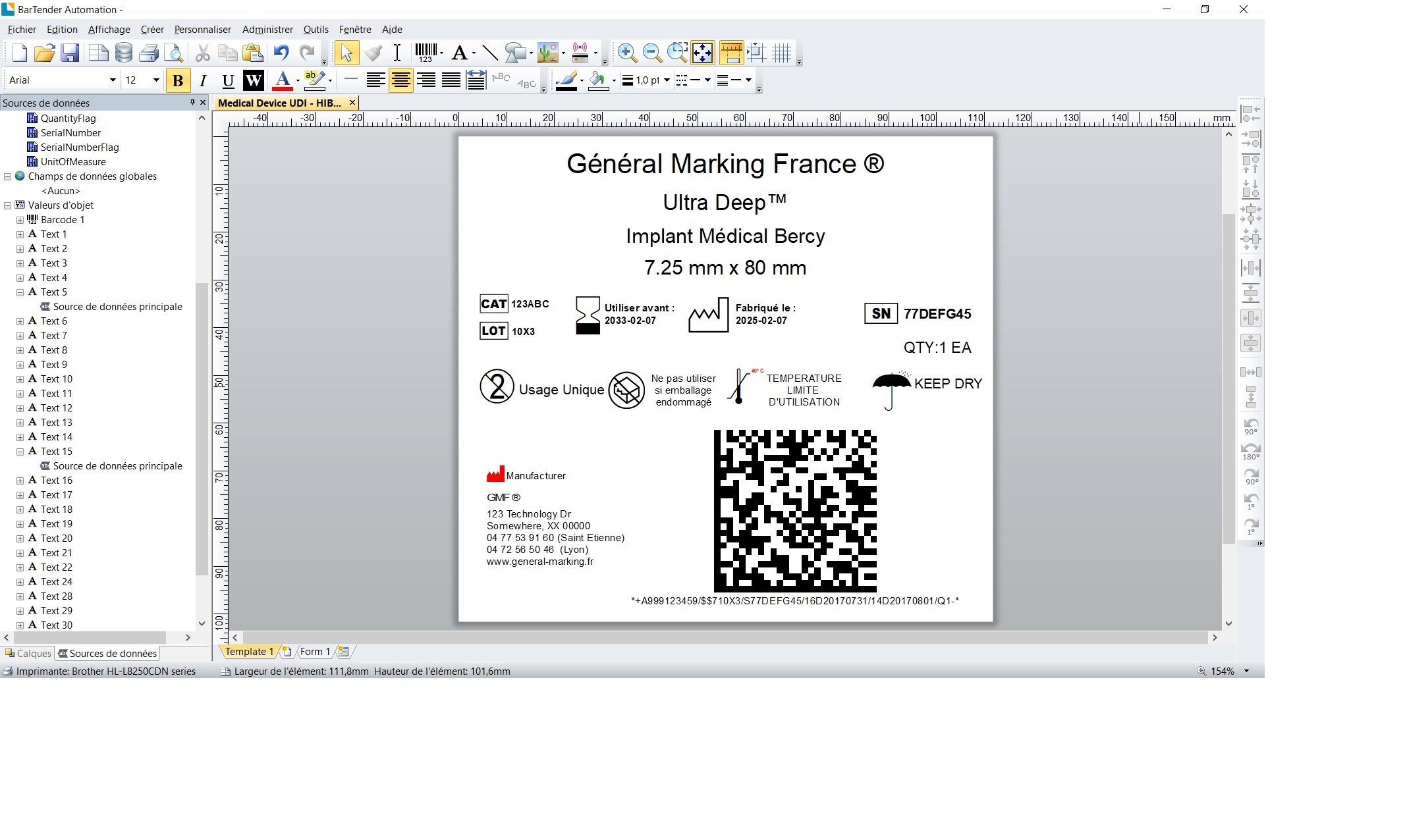
Task: Select the RFID encoder tool
Action: pyautogui.click(x=580, y=53)
